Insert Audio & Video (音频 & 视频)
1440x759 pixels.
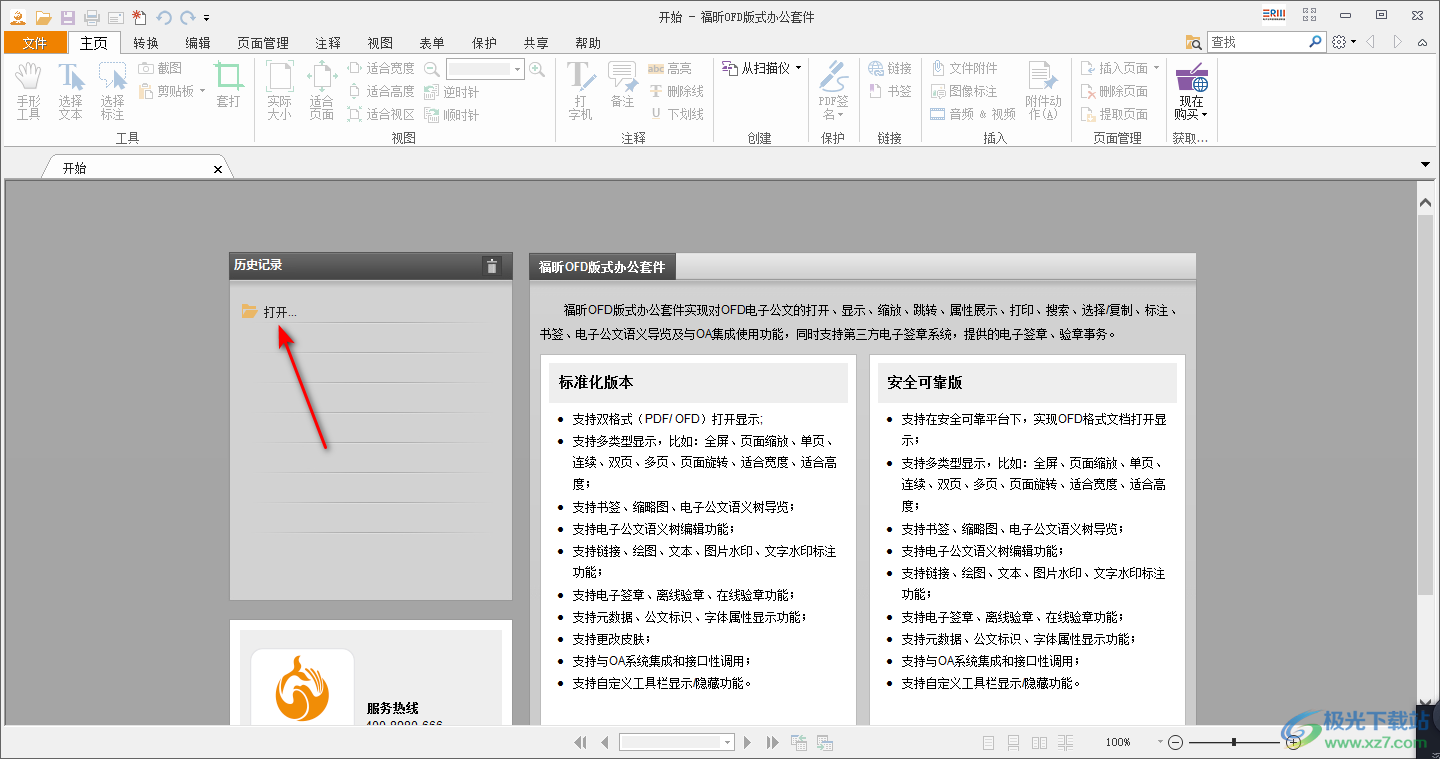click(x=972, y=114)
